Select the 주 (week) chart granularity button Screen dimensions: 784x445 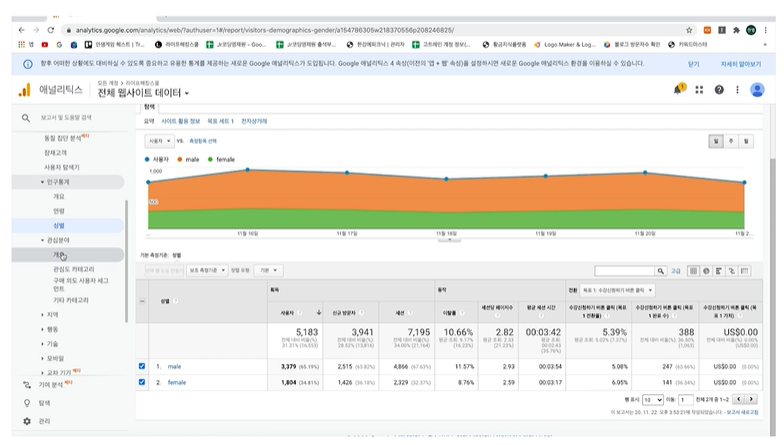pyautogui.click(x=731, y=142)
